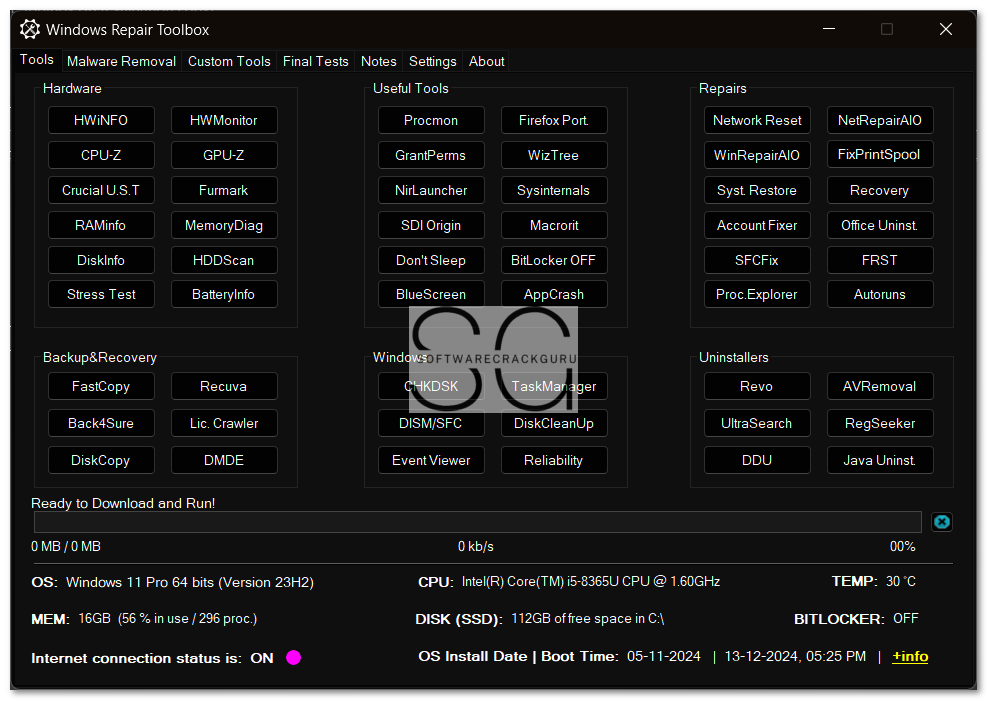Launch HWiNFO hardware tool
This screenshot has width=988, height=701.
(101, 120)
